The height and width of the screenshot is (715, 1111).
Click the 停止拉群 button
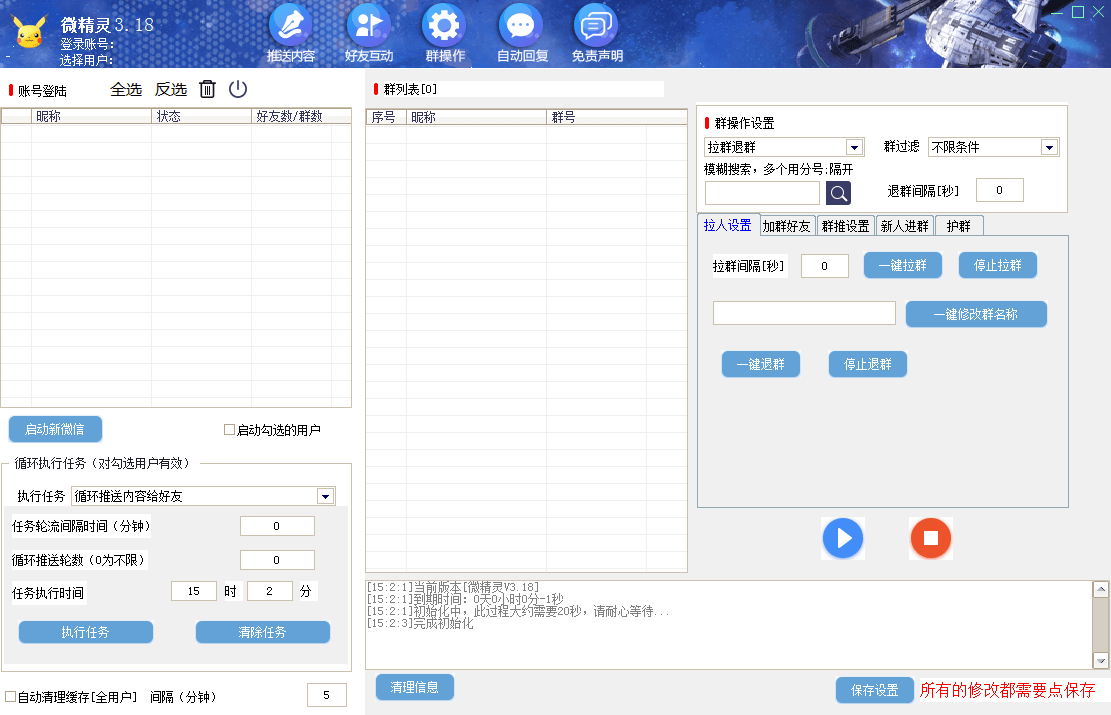998,265
